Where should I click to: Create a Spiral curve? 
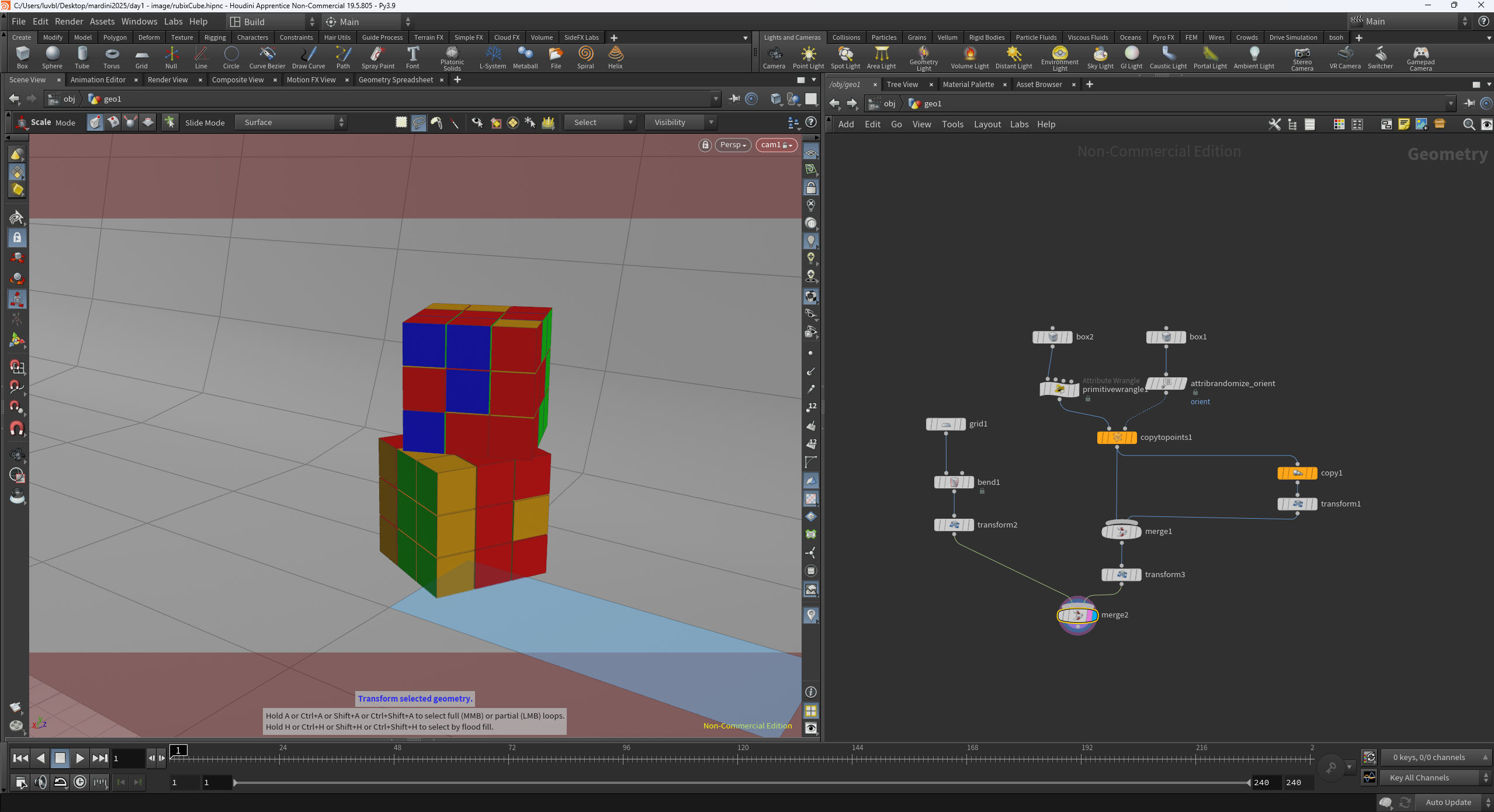(585, 57)
